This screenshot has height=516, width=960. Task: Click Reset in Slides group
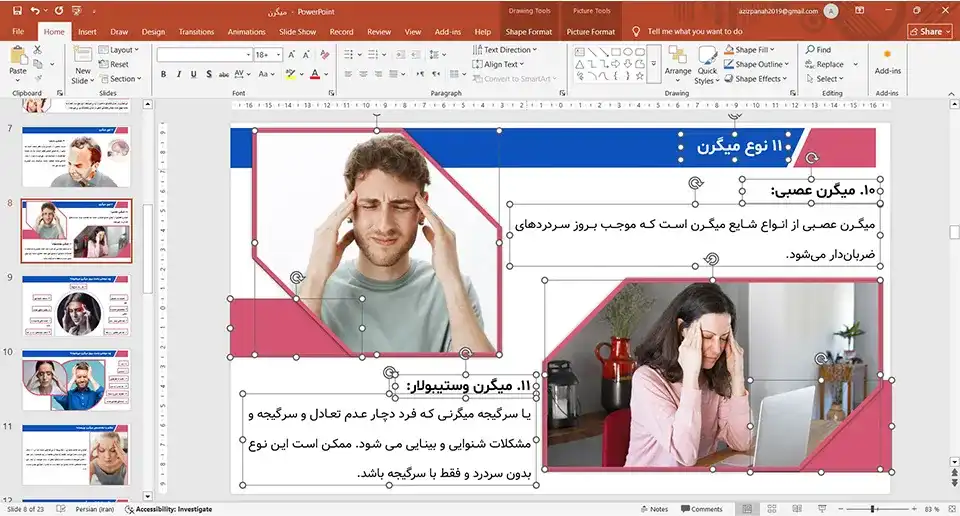click(x=114, y=64)
